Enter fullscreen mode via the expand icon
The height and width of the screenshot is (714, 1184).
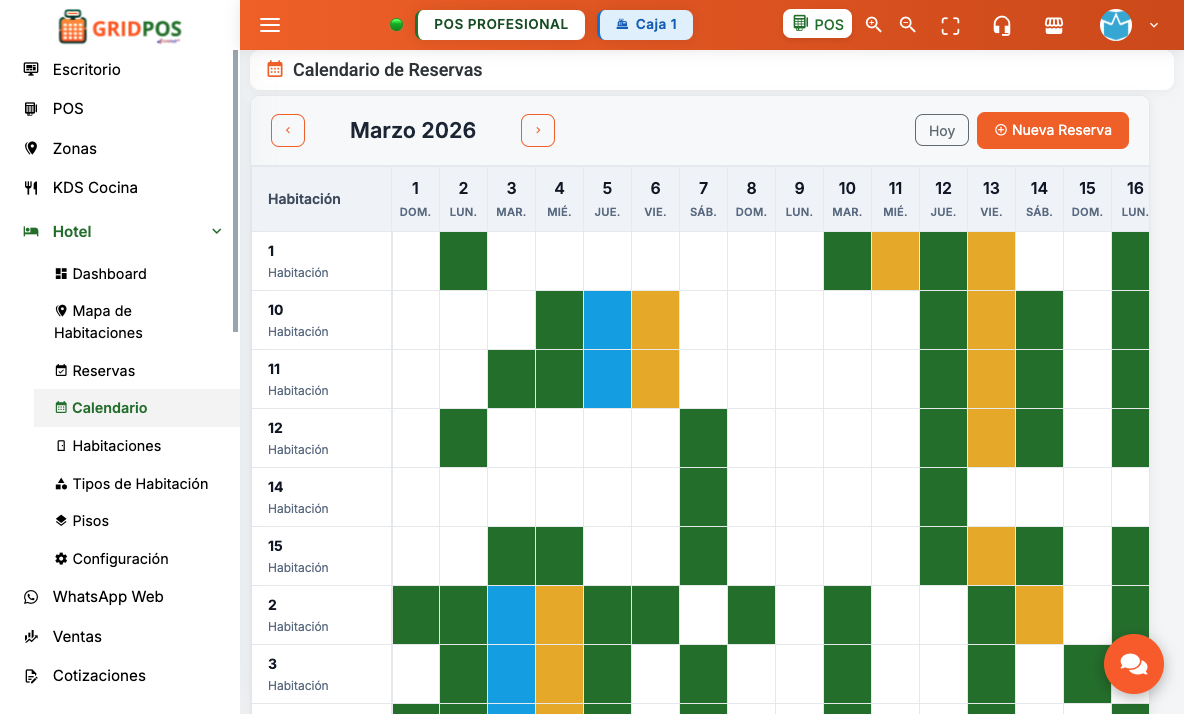pyautogui.click(x=949, y=24)
